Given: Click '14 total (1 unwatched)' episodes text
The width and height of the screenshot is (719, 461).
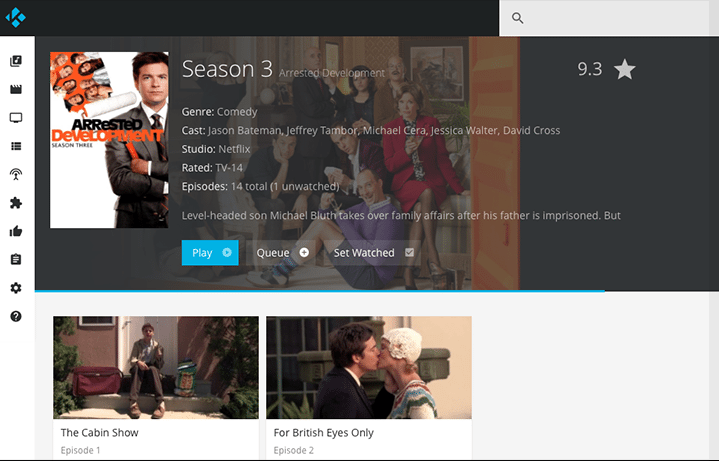Looking at the screenshot, I should (285, 187).
